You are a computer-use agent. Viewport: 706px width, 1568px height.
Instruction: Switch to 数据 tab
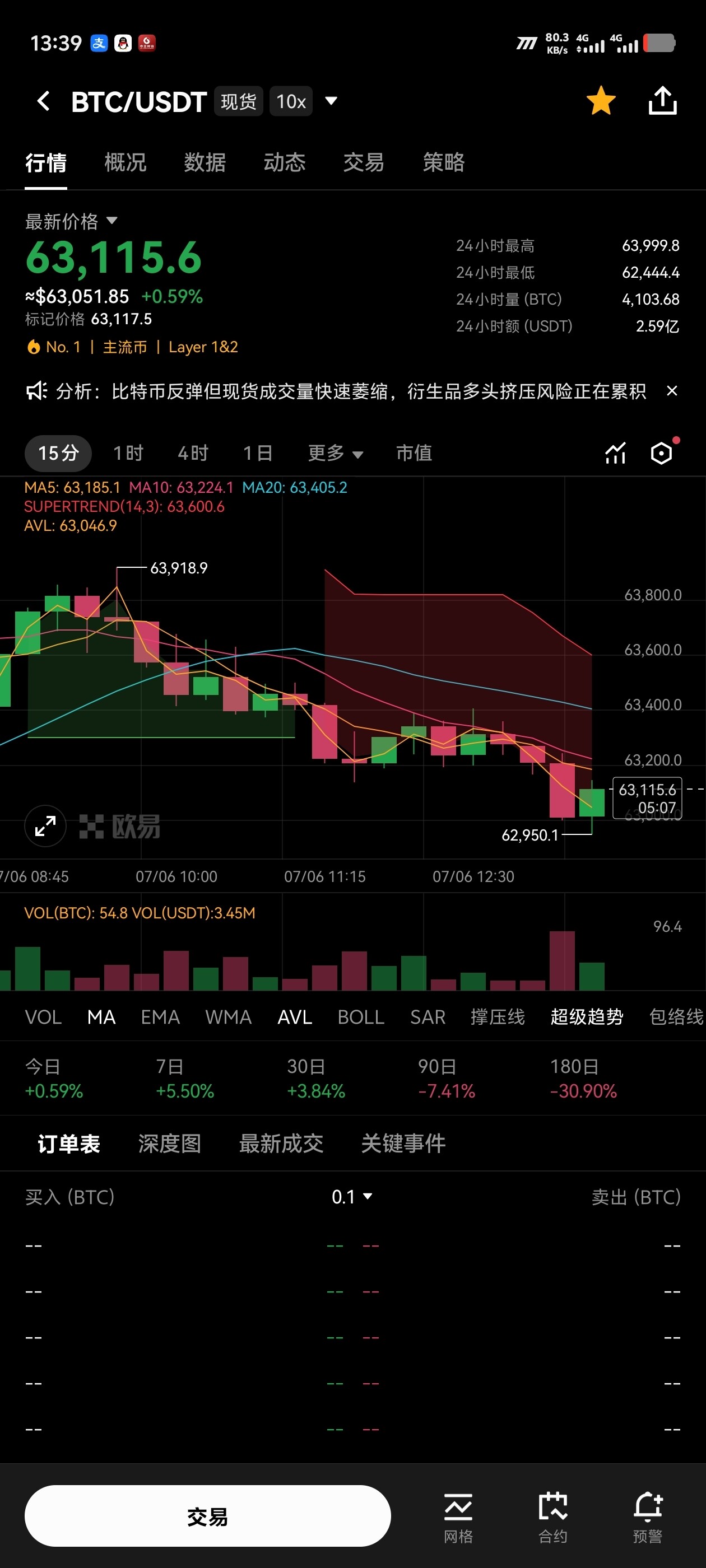click(205, 162)
